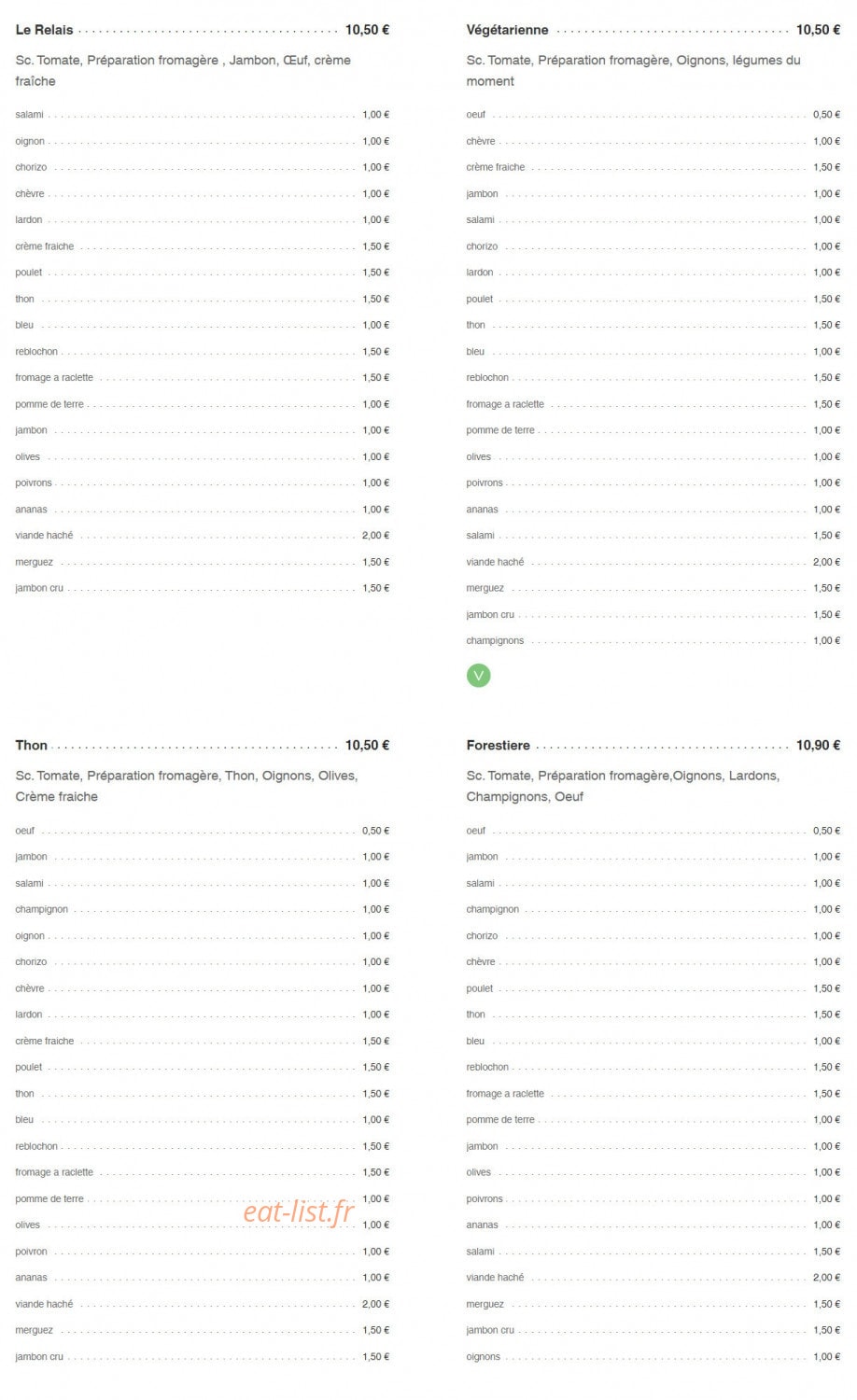
Task: Choose jambon cru supplement under Le Relais
Action: [x=203, y=588]
